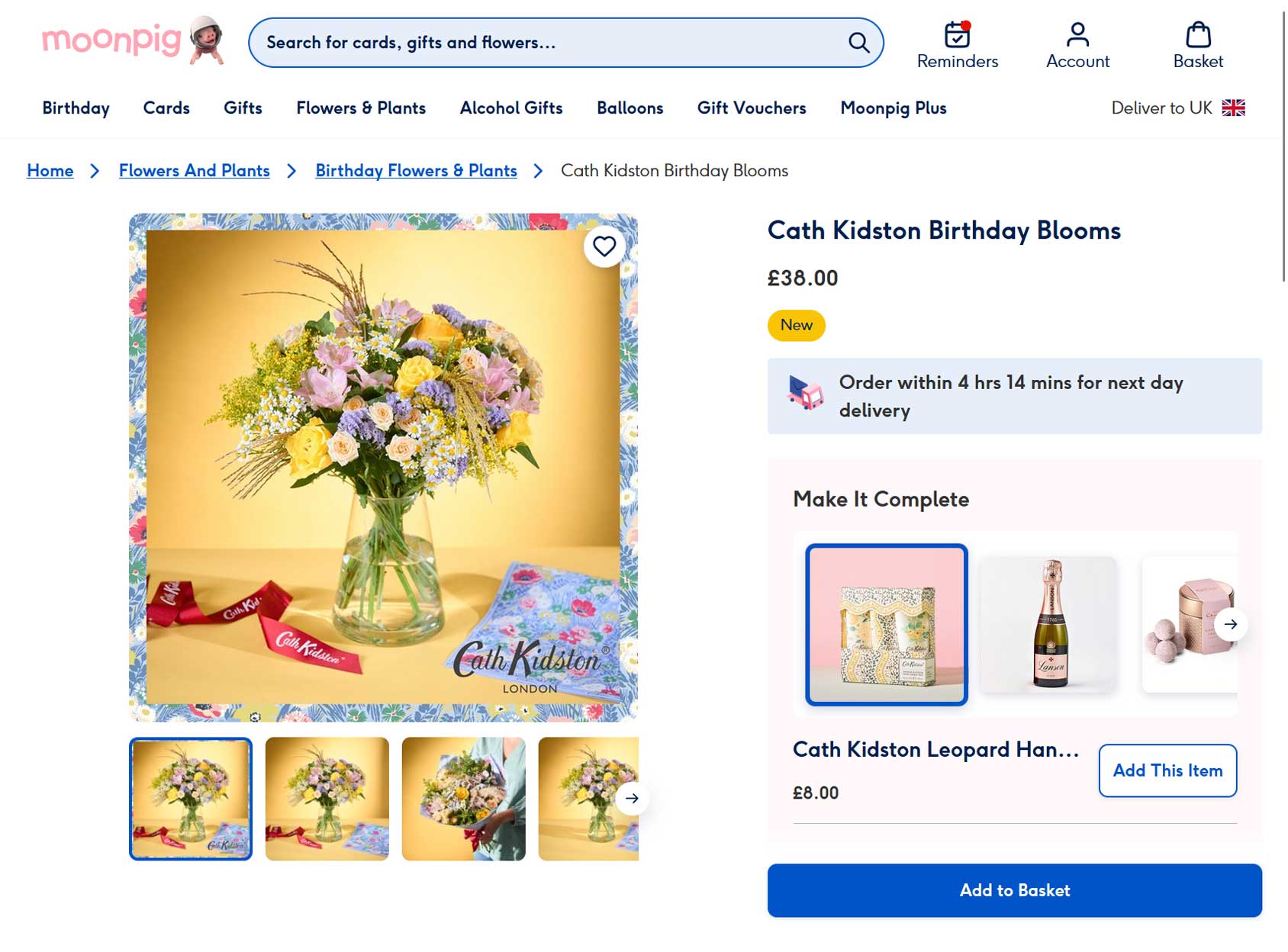Image resolution: width=1288 pixels, height=952 pixels.
Task: Go to Birthday Flowers & Plants breadcrumb
Action: click(x=417, y=170)
